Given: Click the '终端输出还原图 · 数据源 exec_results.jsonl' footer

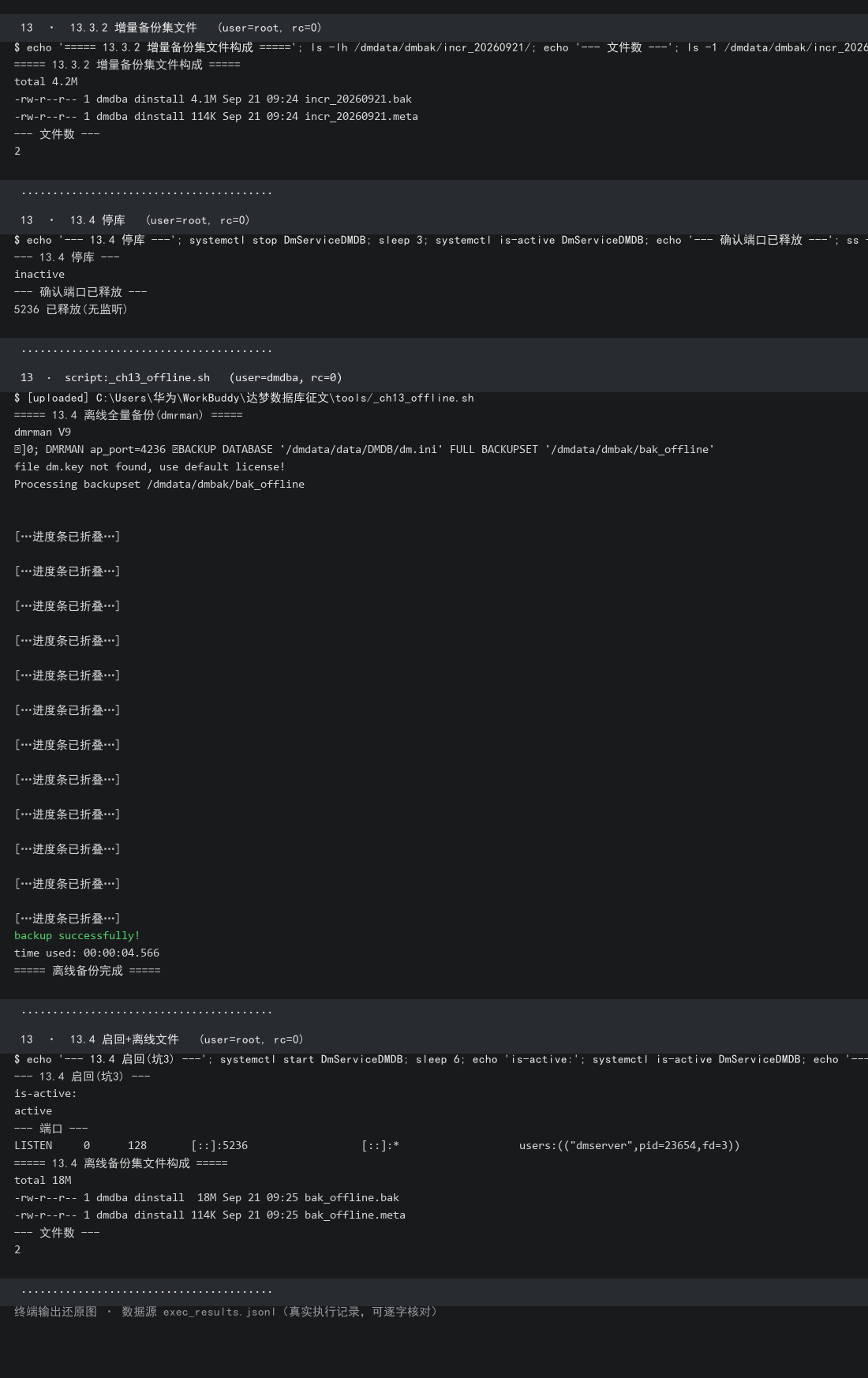Looking at the screenshot, I should pos(226,1312).
